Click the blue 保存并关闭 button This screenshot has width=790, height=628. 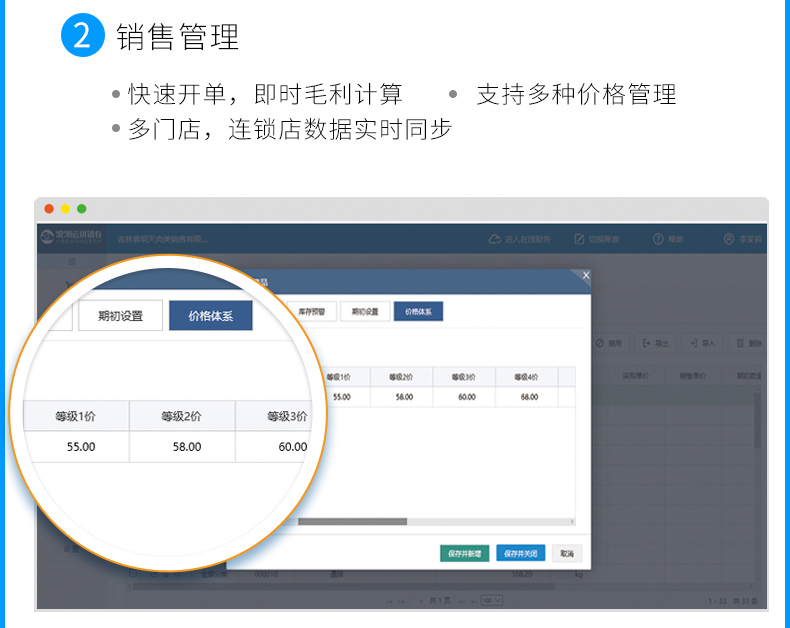520,553
